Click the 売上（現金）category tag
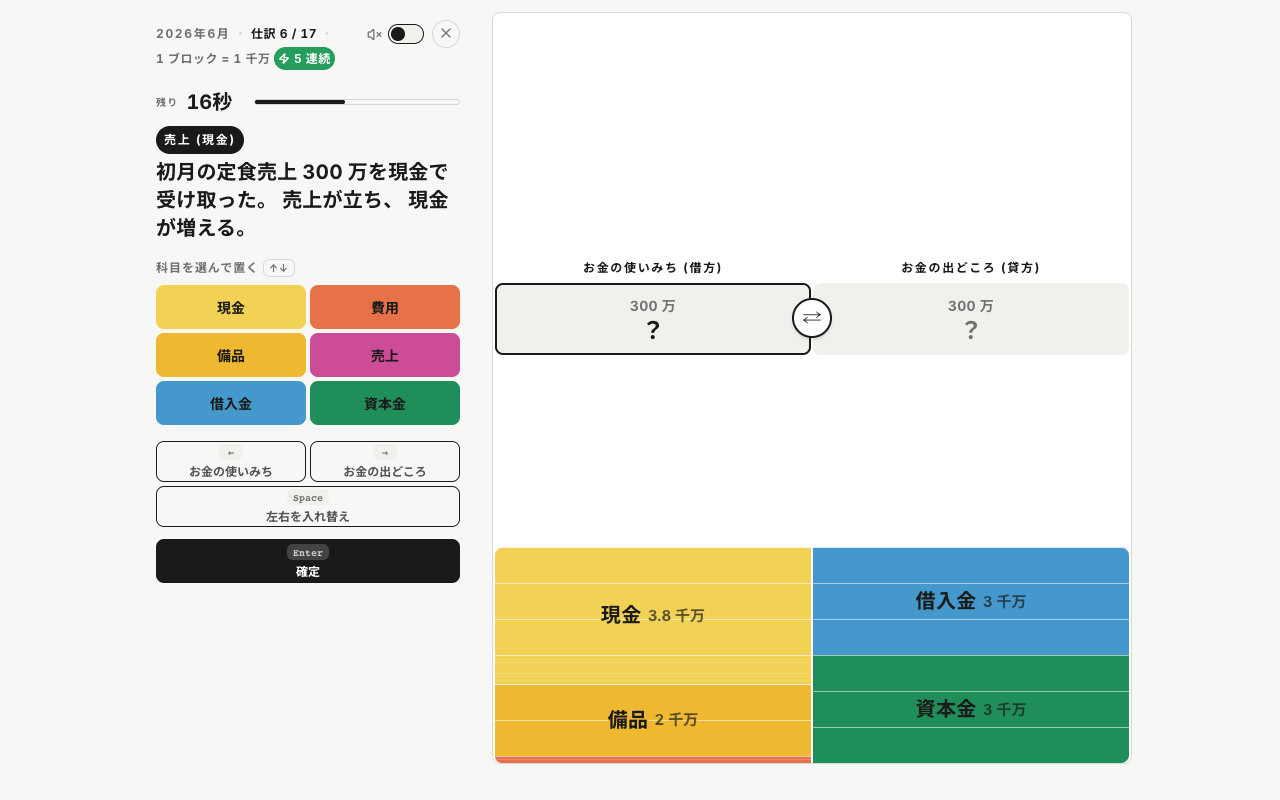Image resolution: width=1280 pixels, height=800 pixels. [200, 140]
